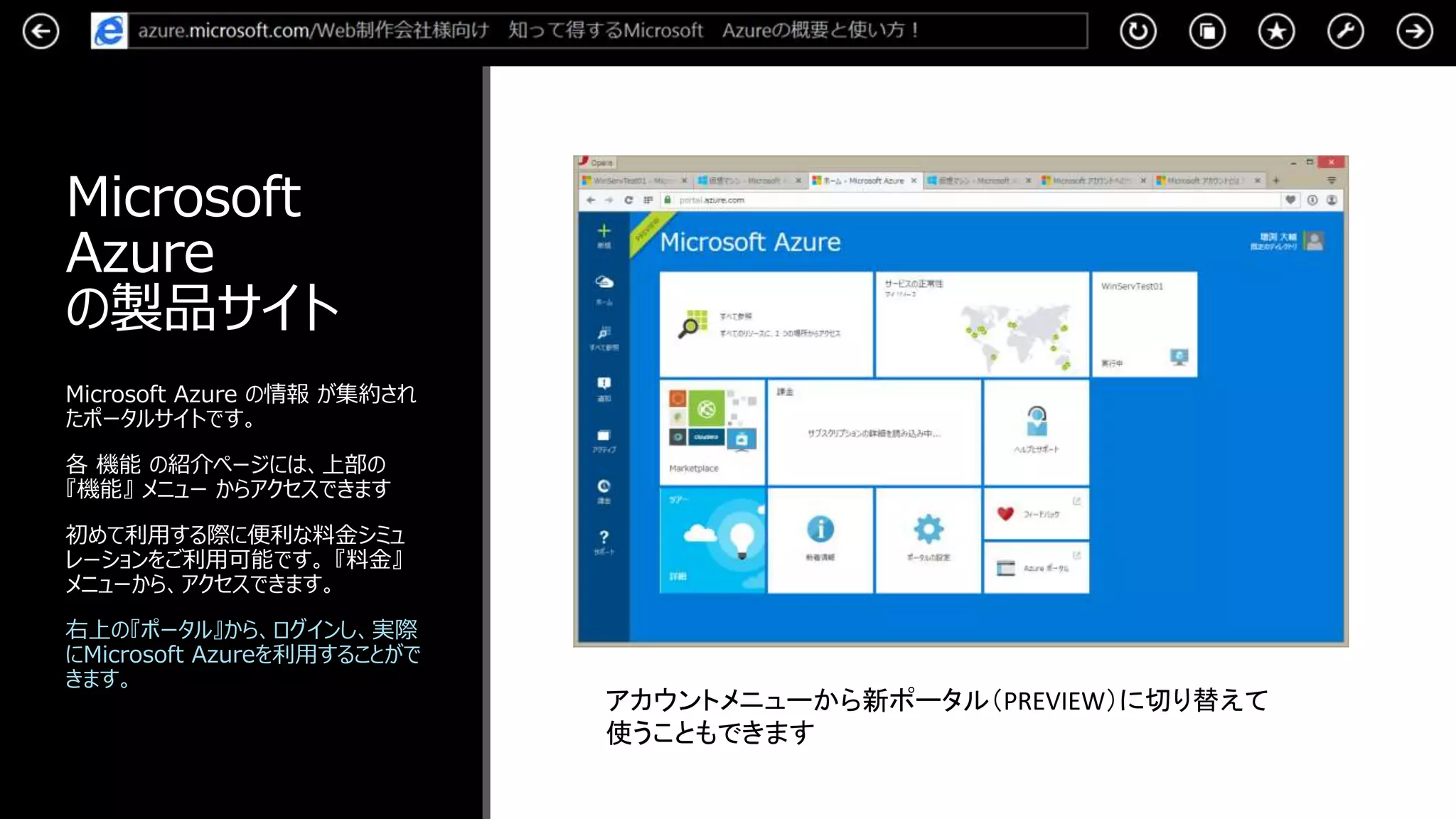Viewport: 1456px width, 819px height.
Task: Click the portal.azure.com address field
Action: (x=970, y=200)
